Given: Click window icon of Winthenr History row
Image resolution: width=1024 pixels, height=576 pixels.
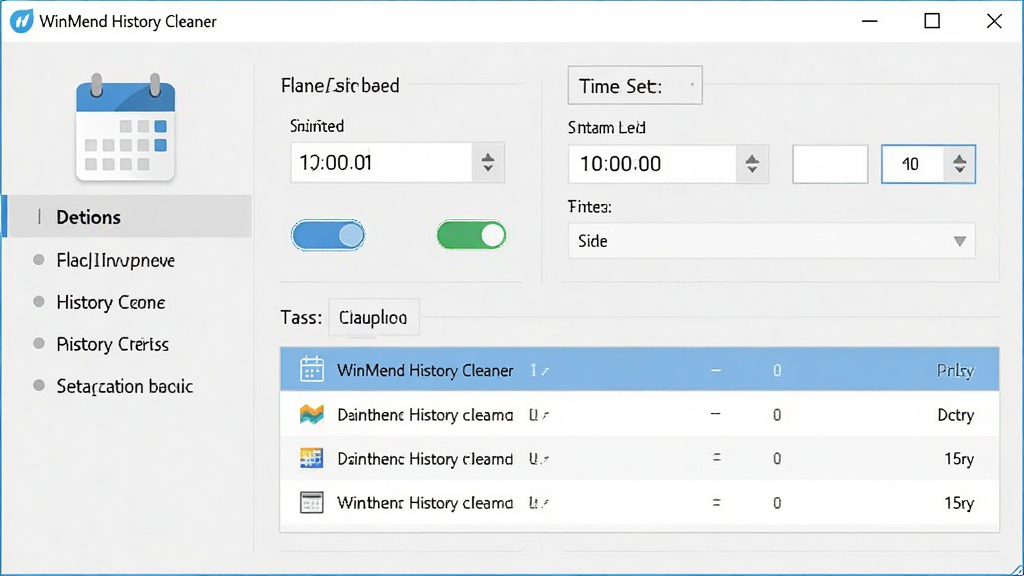Looking at the screenshot, I should pyautogui.click(x=312, y=503).
